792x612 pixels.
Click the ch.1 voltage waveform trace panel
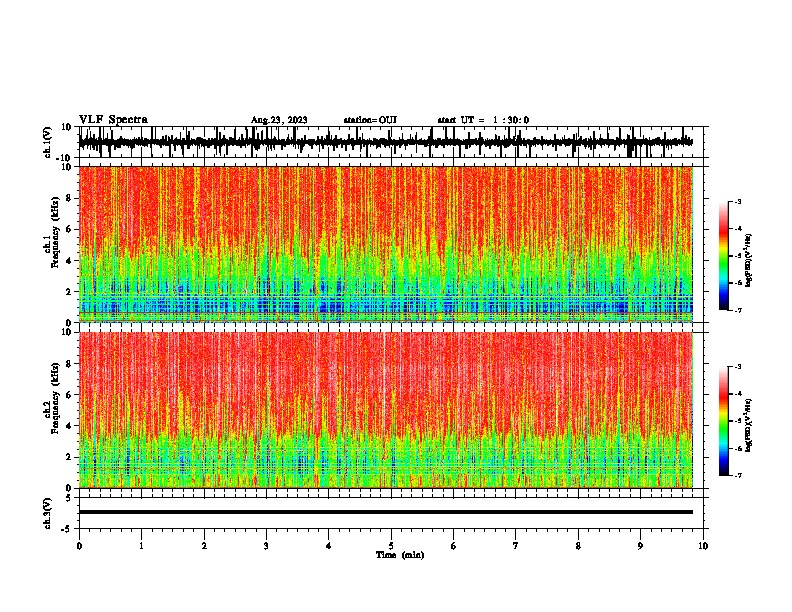pyautogui.click(x=391, y=142)
